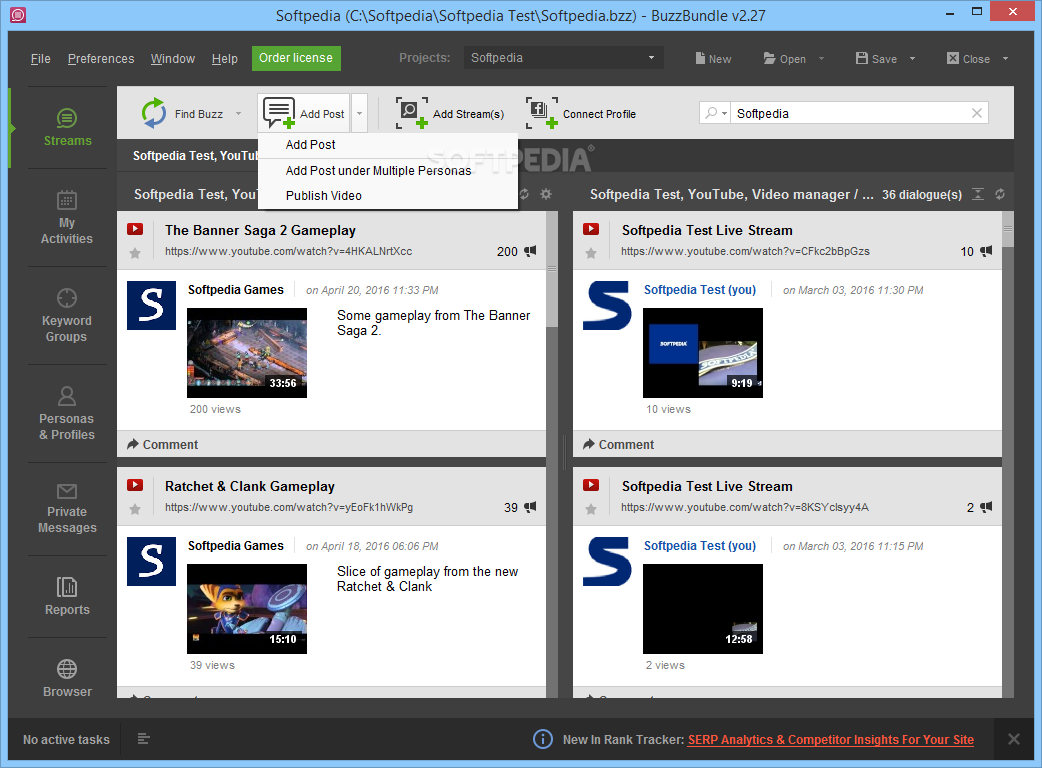Viewport: 1042px width, 768px height.
Task: Choose Add Post under Multiple Personas
Action: [388, 171]
